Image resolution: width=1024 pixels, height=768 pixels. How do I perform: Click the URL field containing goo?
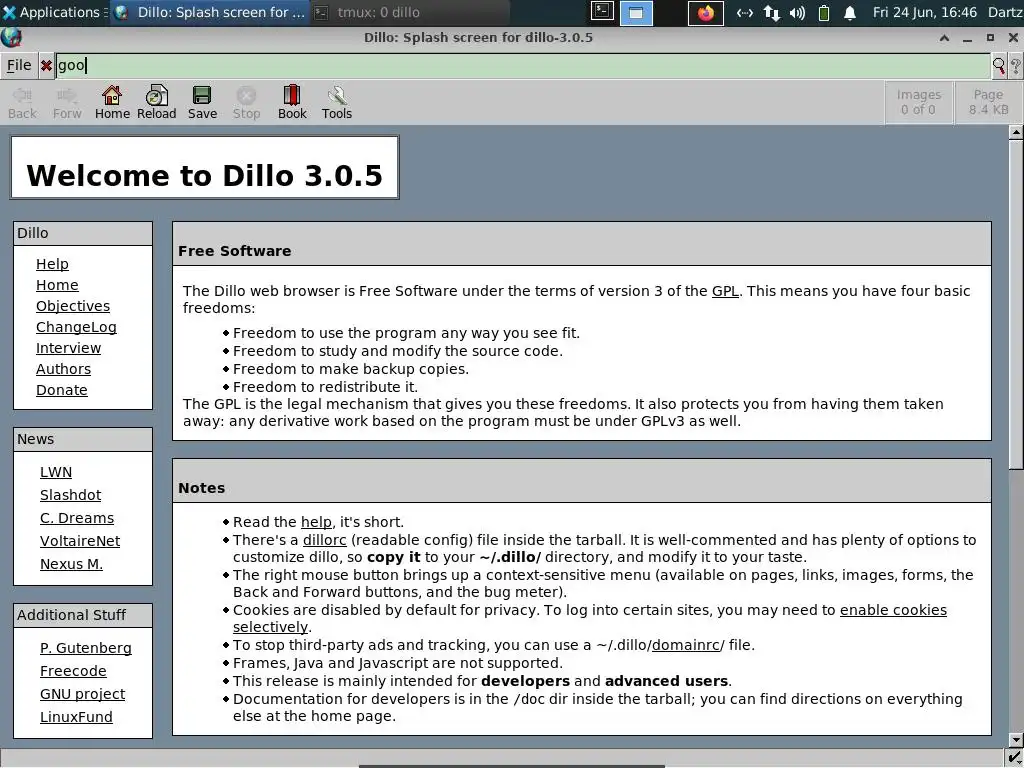click(x=522, y=65)
